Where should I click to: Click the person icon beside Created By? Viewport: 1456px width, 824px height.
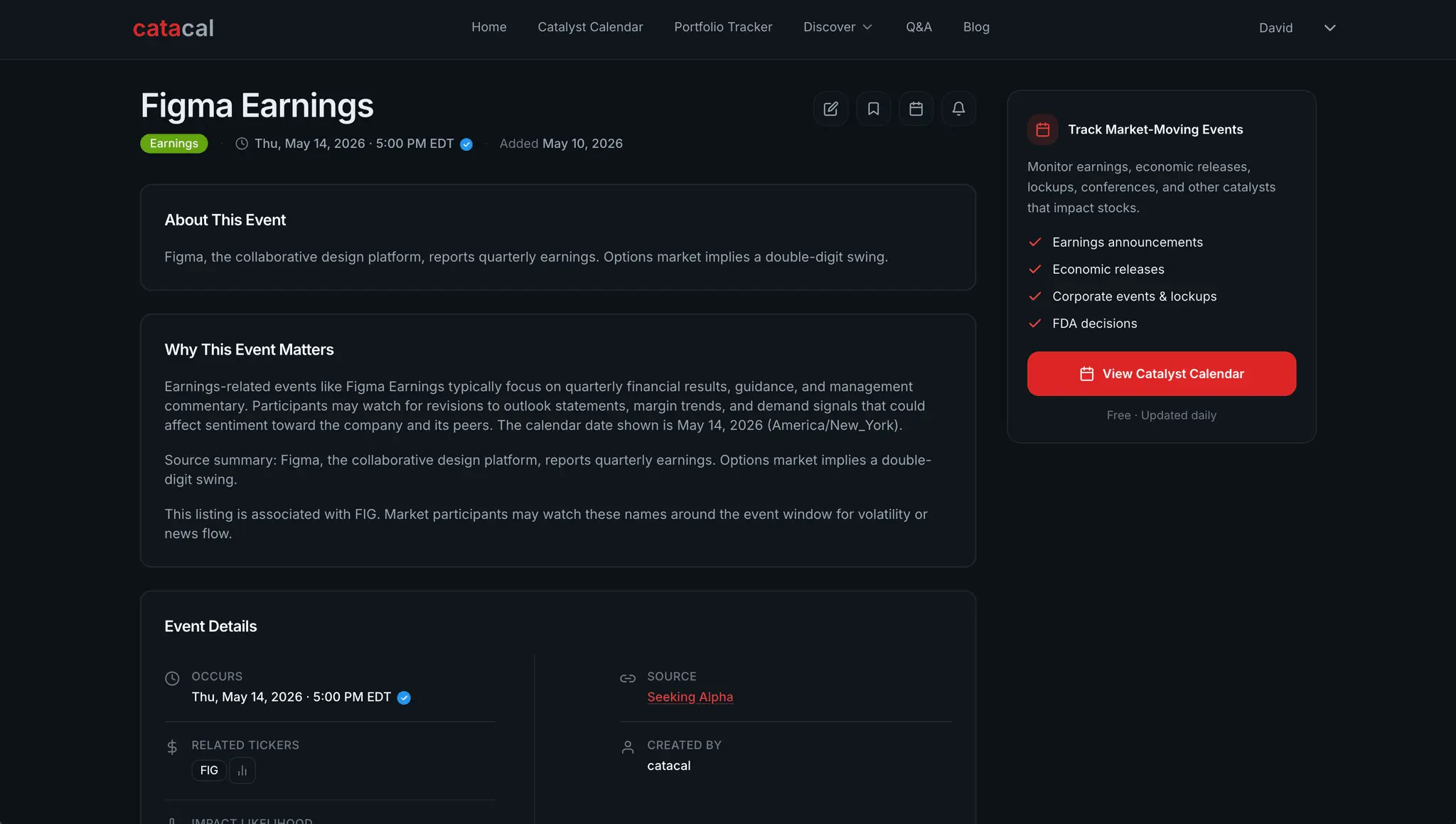point(628,747)
